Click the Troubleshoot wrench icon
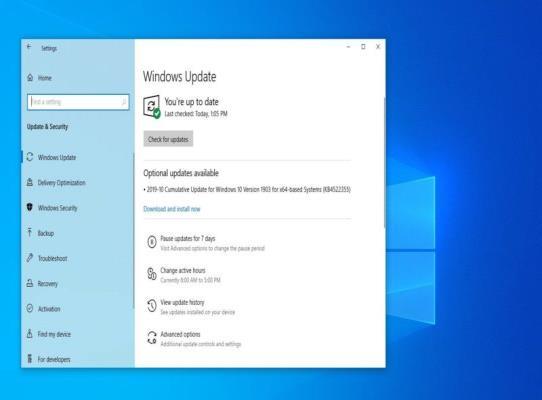This screenshot has width=542, height=400. coord(30,258)
